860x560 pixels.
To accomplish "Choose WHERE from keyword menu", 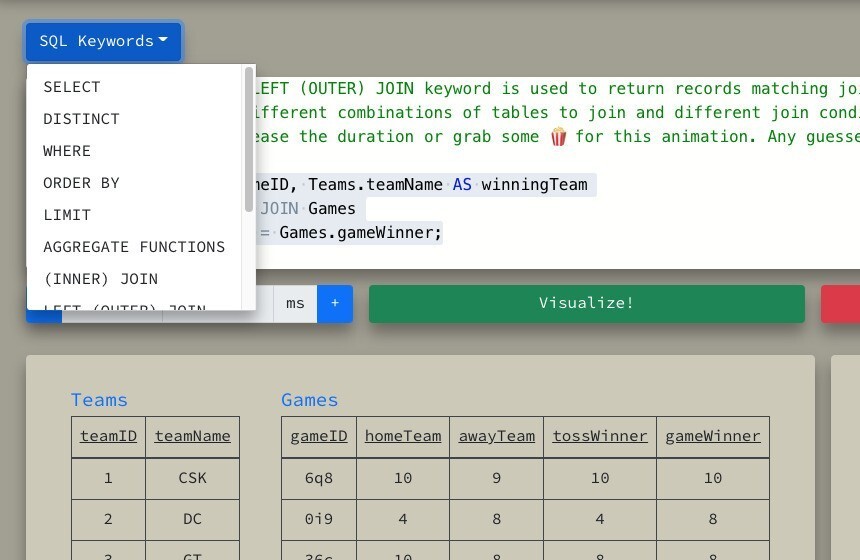I will pyautogui.click(x=134, y=151).
